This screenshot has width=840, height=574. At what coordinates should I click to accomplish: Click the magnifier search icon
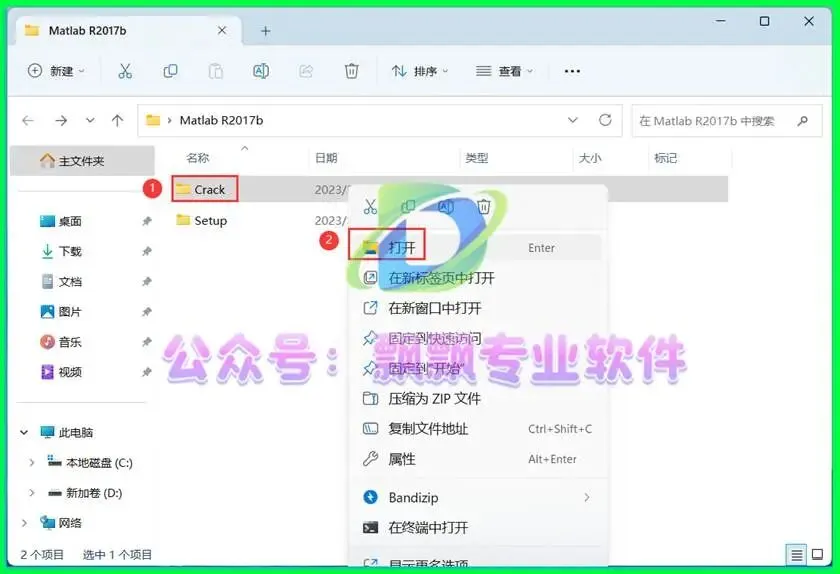[802, 121]
